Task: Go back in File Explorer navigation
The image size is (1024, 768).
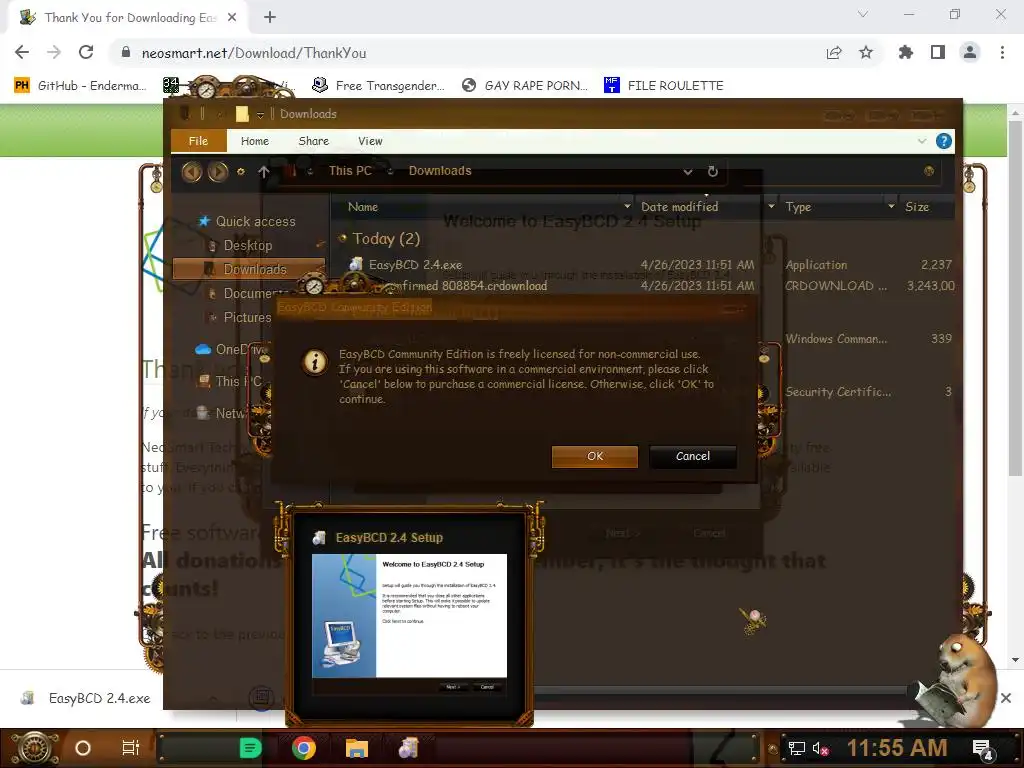Action: coord(191,172)
